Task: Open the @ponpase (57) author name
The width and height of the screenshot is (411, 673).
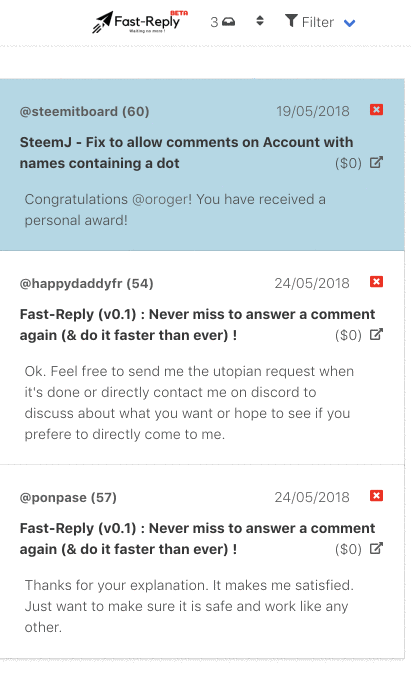Action: pyautogui.click(x=68, y=498)
